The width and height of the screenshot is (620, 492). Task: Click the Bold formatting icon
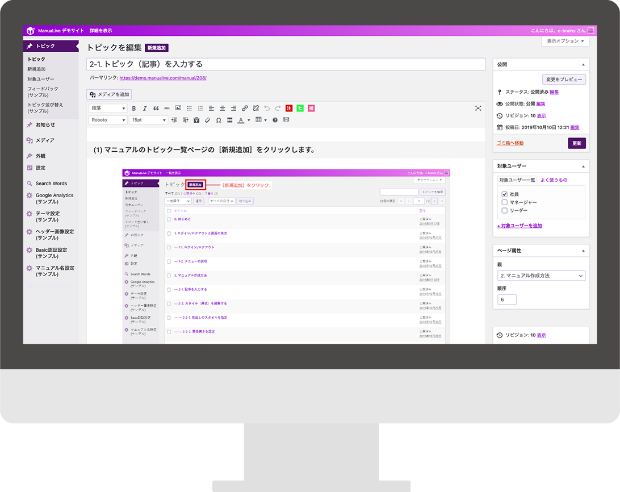pyautogui.click(x=132, y=107)
